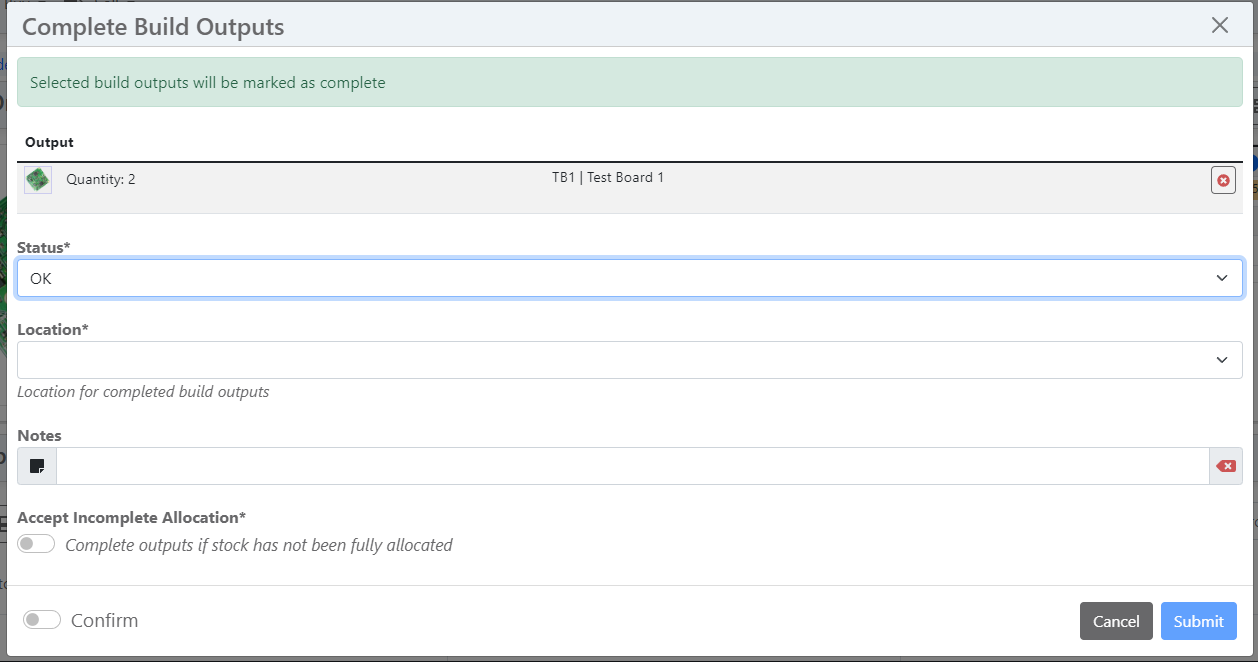The image size is (1258, 662).
Task: Enable Accept Incomplete Allocation switch
Action: tap(36, 544)
